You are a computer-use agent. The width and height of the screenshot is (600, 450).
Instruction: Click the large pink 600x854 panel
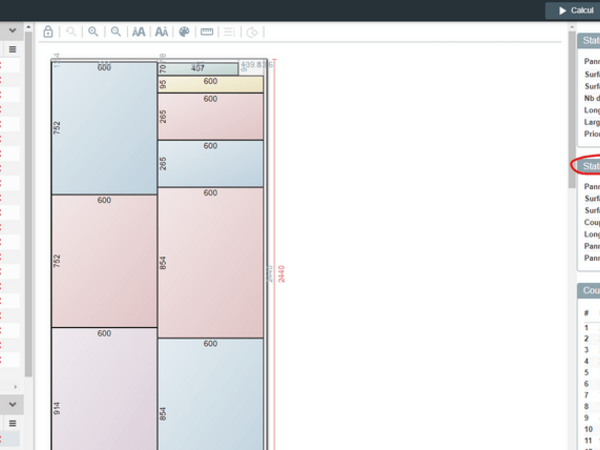click(x=210, y=262)
